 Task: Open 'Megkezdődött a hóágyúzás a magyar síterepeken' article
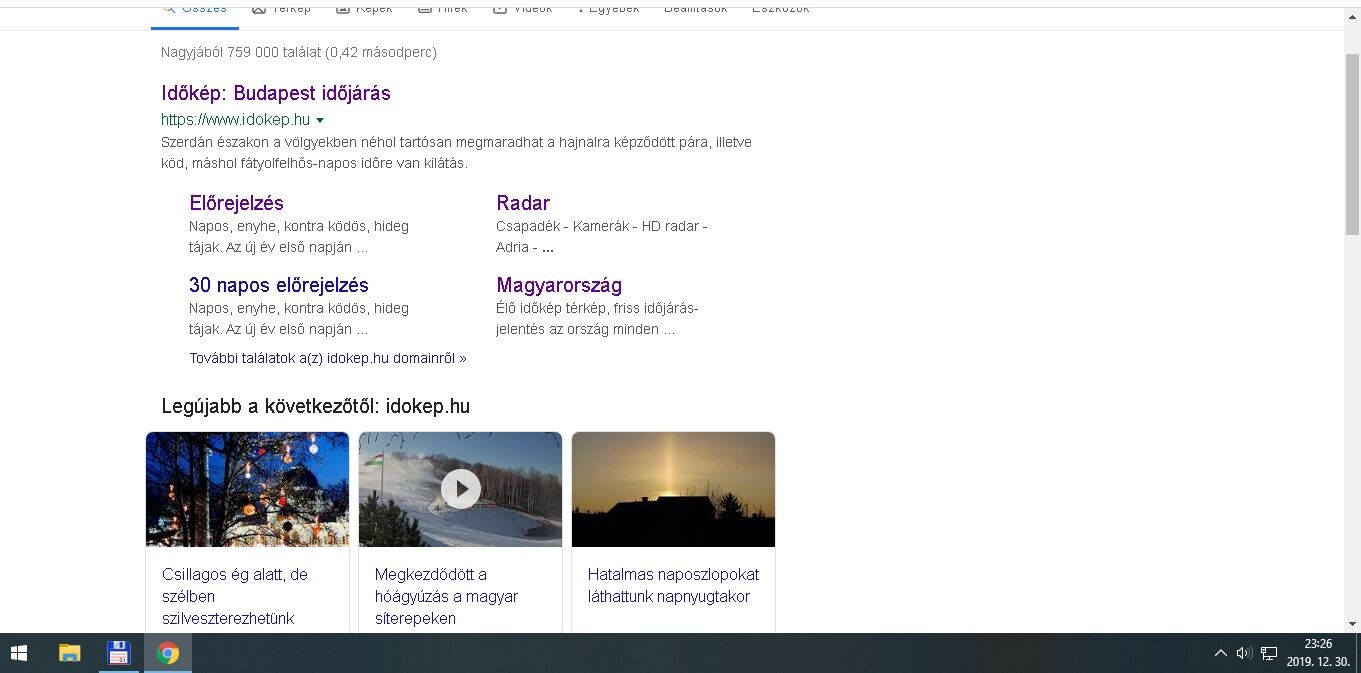click(x=447, y=596)
